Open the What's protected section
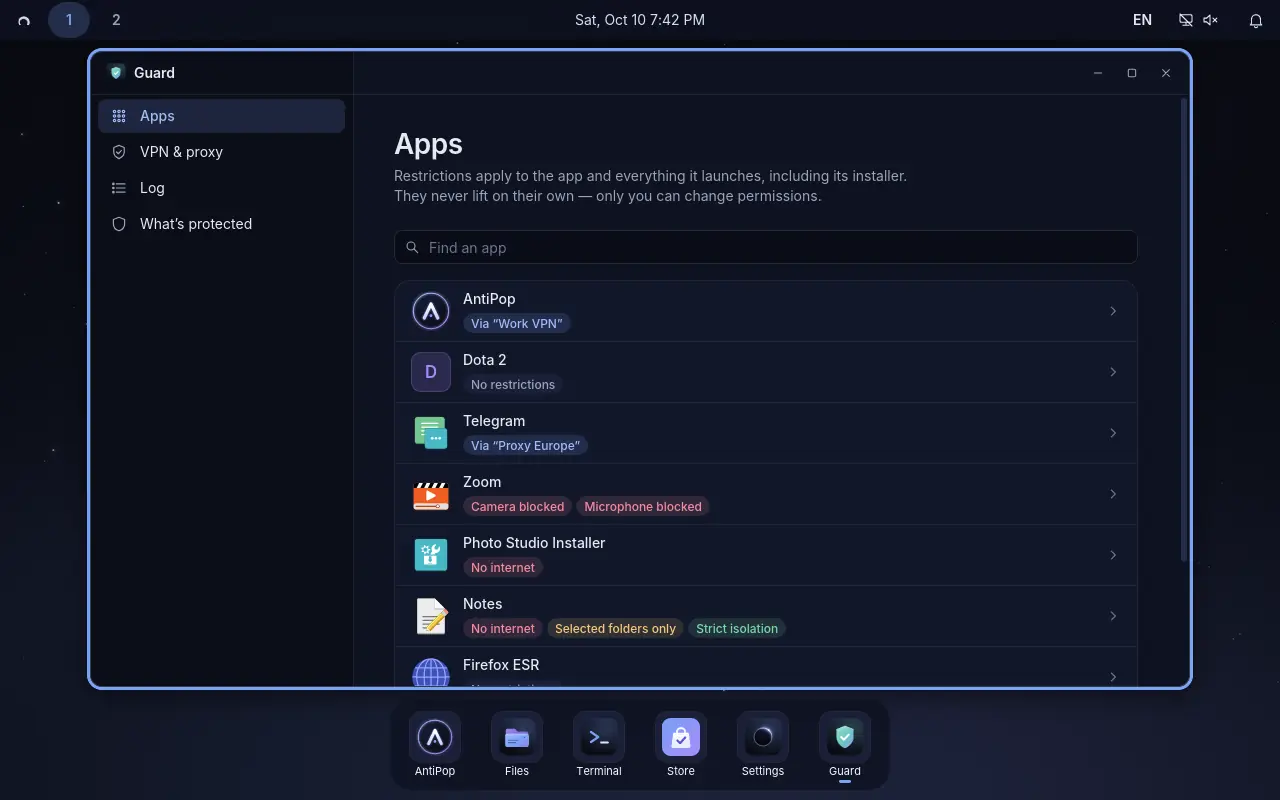 coord(221,224)
